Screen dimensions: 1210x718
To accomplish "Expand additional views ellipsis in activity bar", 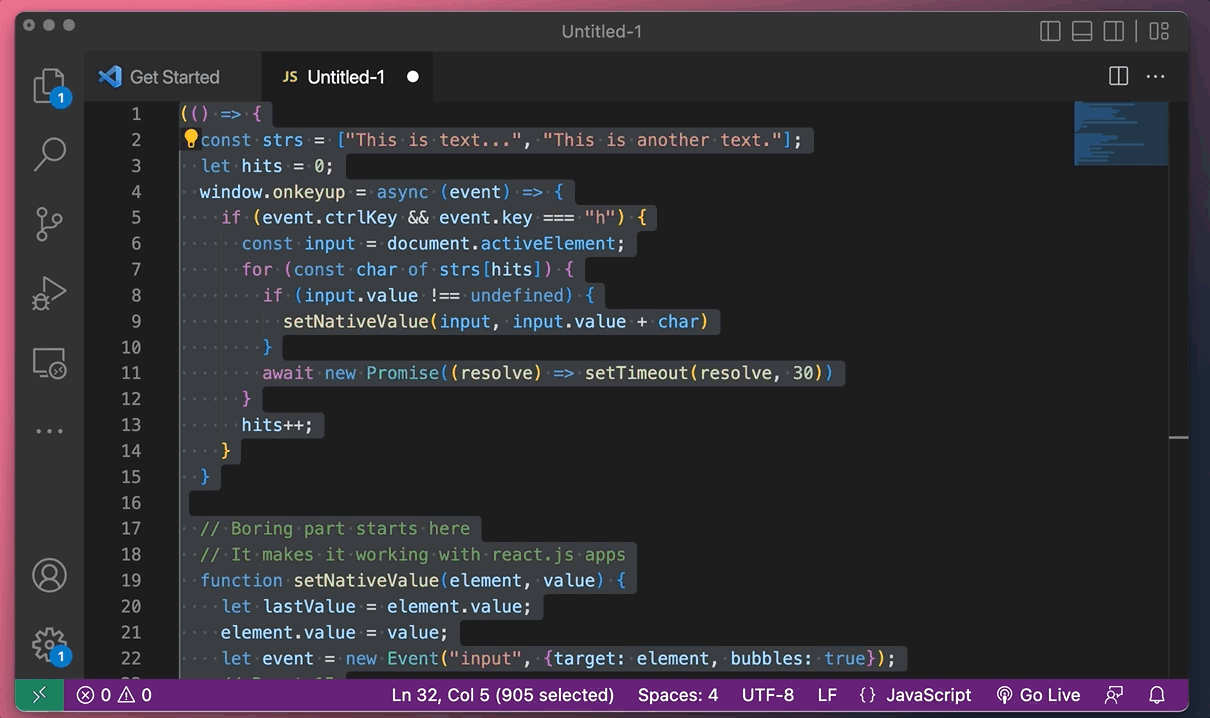I will pos(49,431).
